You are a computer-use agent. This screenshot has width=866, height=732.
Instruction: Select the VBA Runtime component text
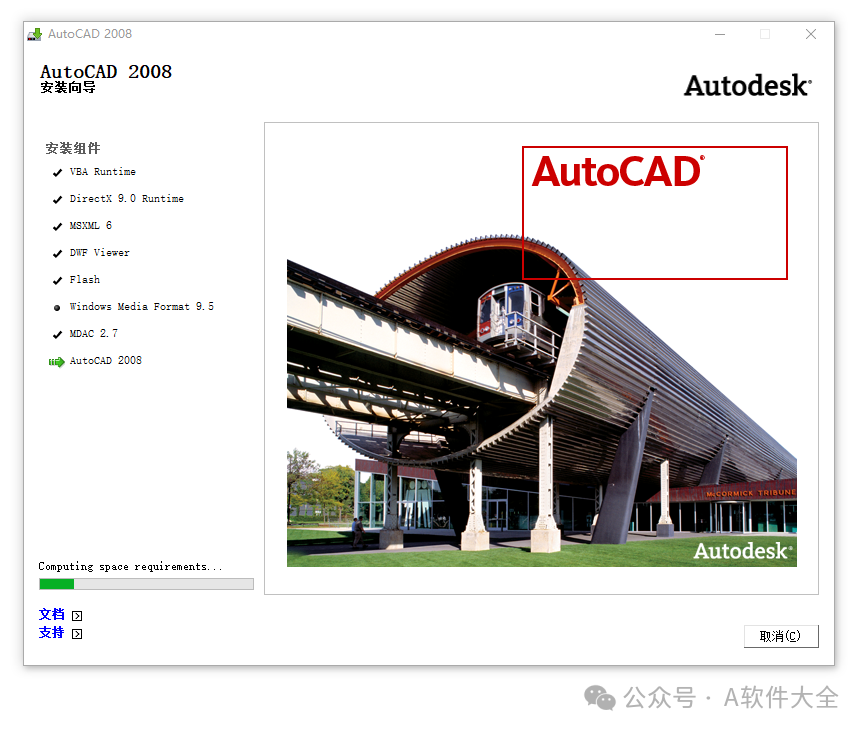[103, 172]
